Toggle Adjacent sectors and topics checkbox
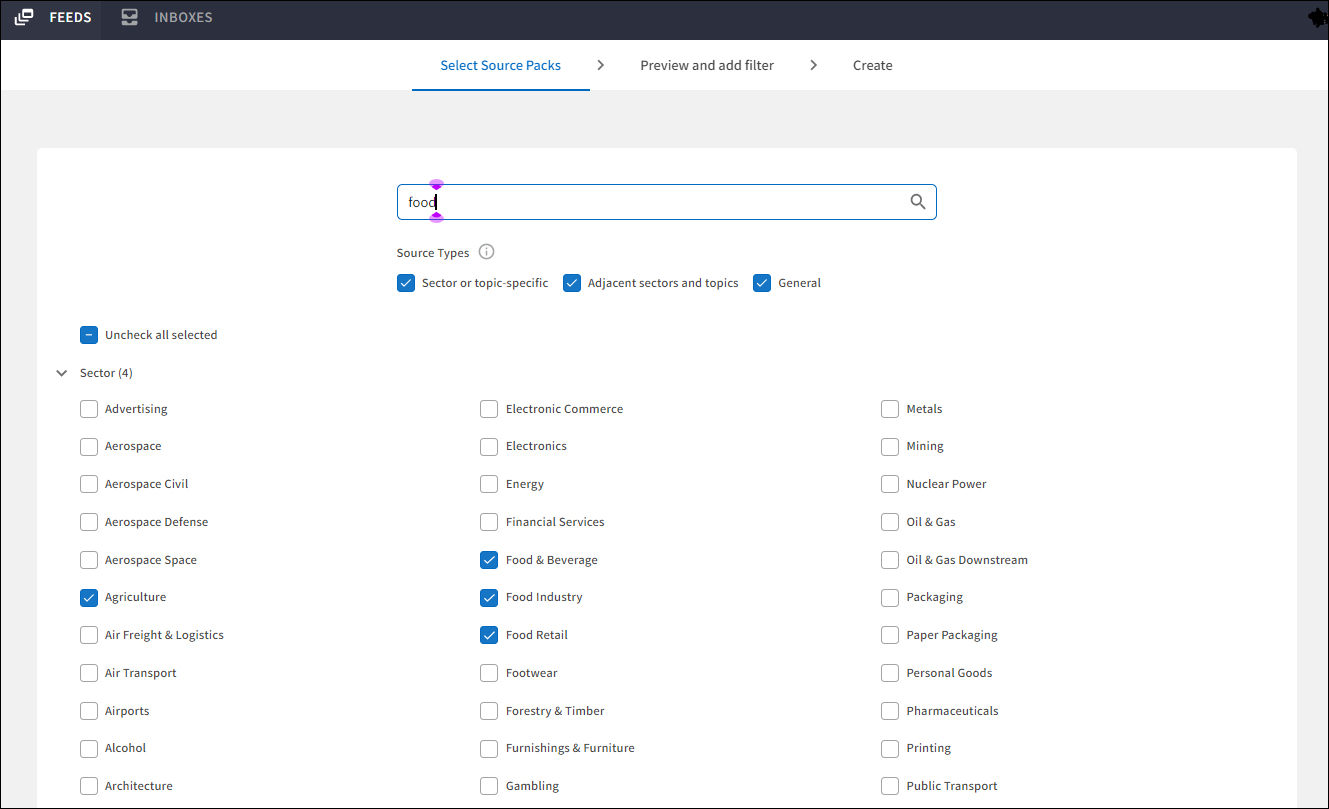 point(572,283)
